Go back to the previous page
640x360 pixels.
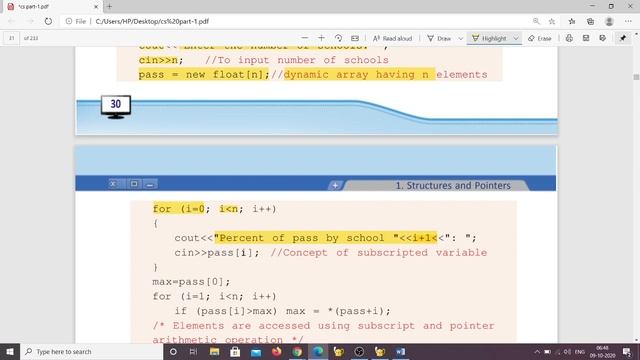[11, 21]
